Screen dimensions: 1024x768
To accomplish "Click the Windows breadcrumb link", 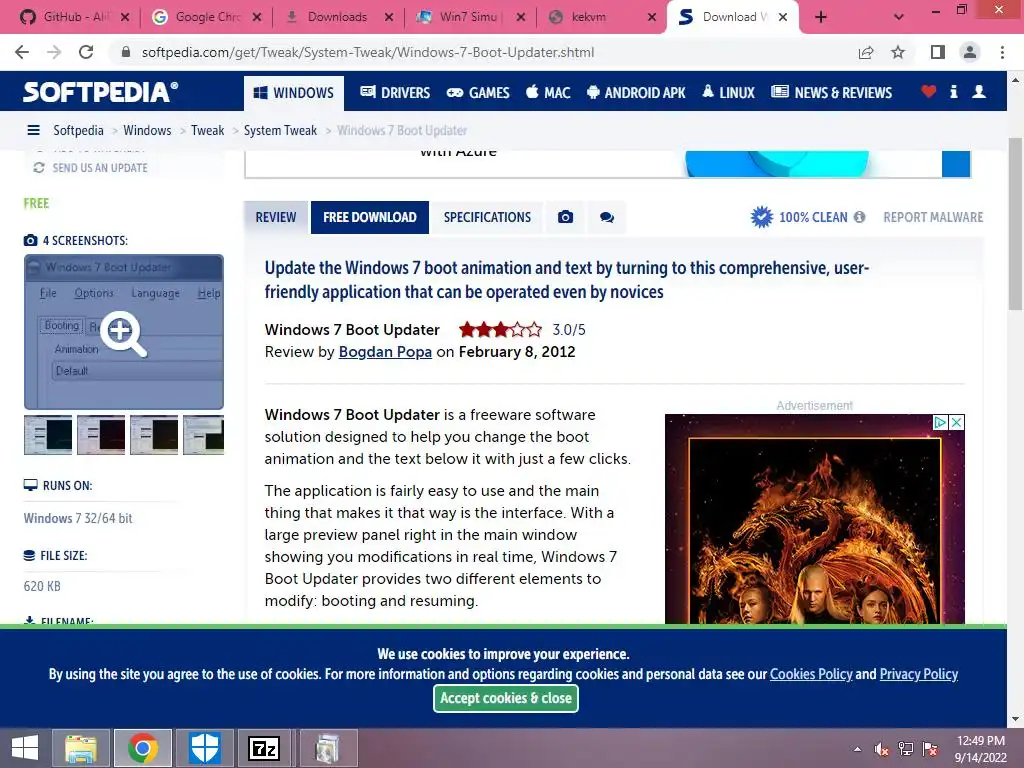I will (x=147, y=130).
